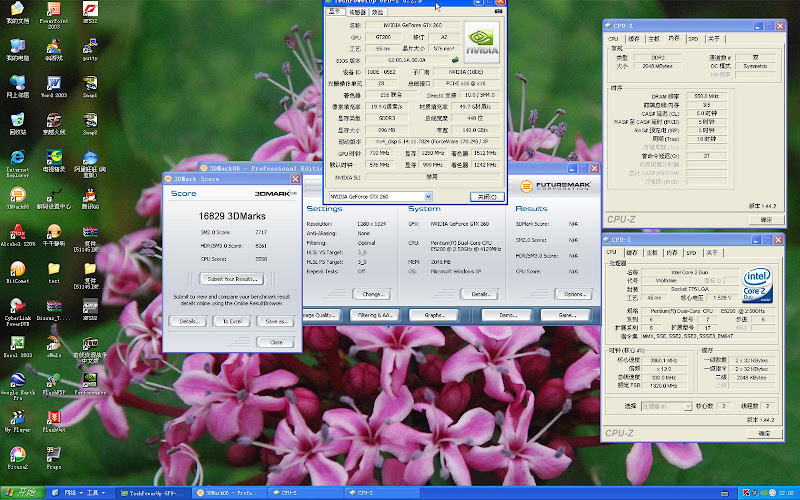
Task: Expand the 网络 taskbar toolbar menu
Action: [x=73, y=493]
